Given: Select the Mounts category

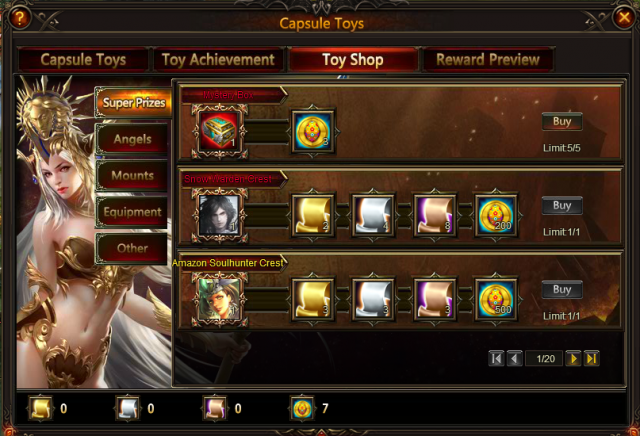Looking at the screenshot, I should pos(132,176).
